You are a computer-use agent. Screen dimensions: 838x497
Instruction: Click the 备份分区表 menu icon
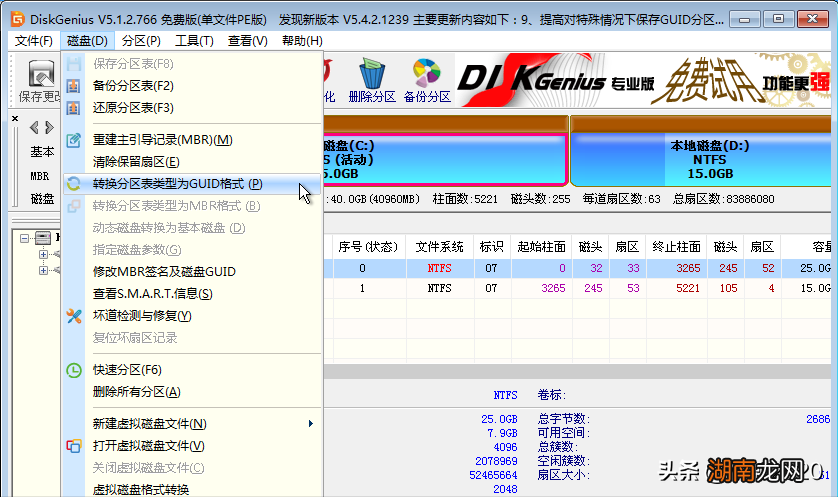click(73, 86)
